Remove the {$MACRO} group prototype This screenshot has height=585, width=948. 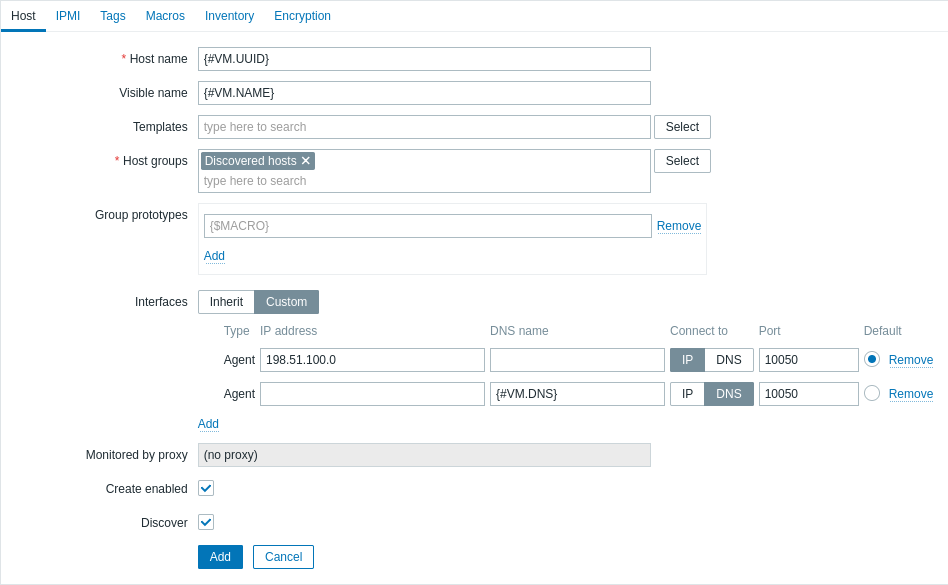[x=679, y=226]
